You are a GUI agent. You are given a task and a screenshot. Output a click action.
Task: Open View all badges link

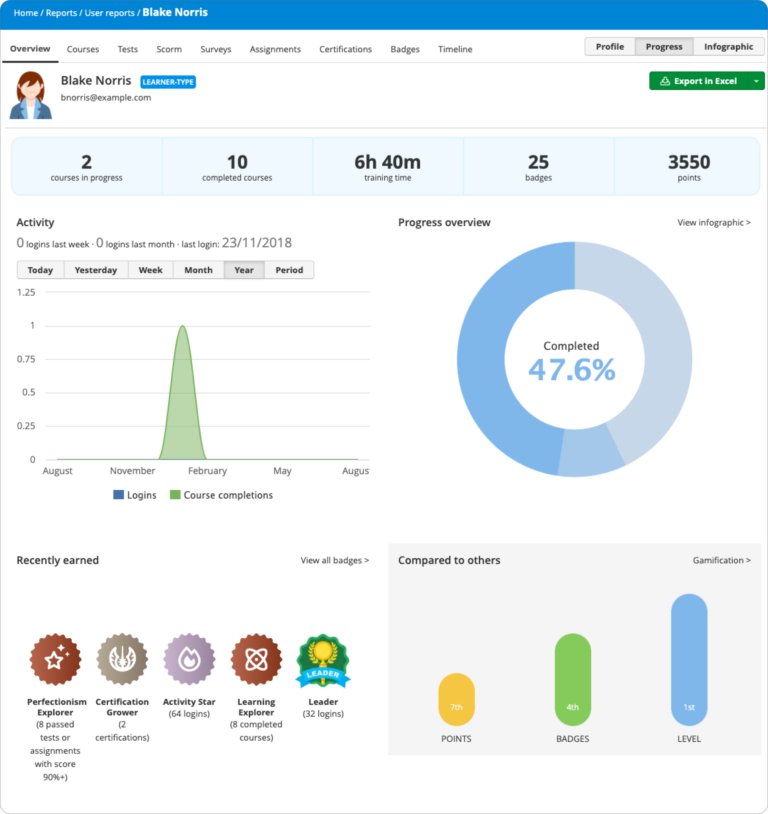[334, 561]
